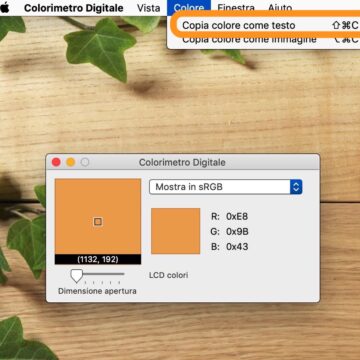The height and width of the screenshot is (360, 360).
Task: Click the LCD colori label
Action: point(169,275)
